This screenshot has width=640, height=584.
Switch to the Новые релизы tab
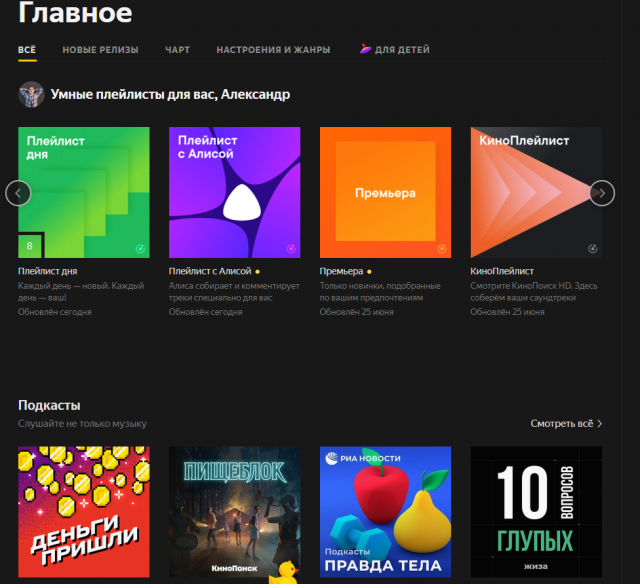click(100, 50)
